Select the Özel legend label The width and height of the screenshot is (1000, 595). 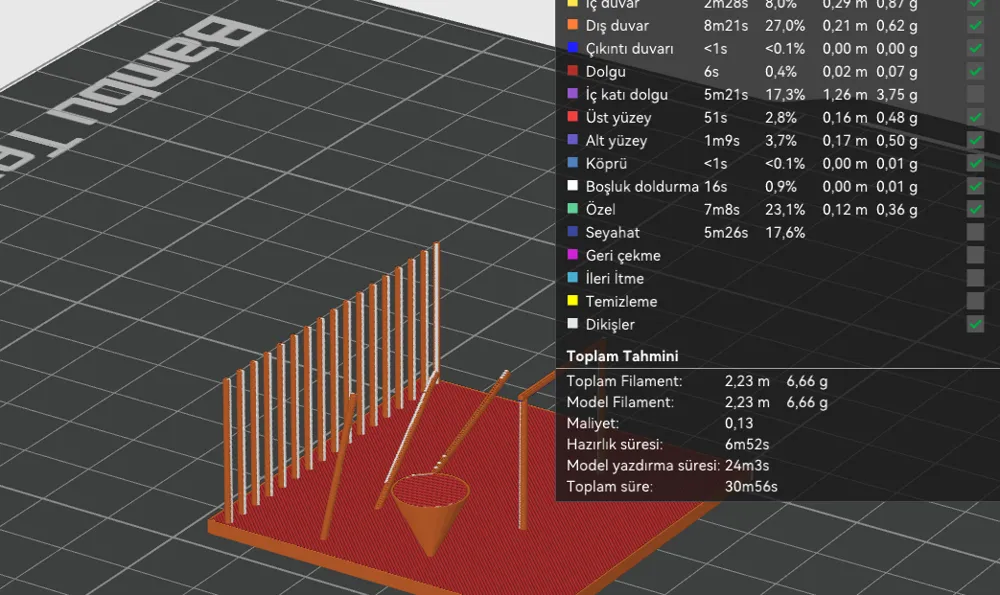point(600,209)
